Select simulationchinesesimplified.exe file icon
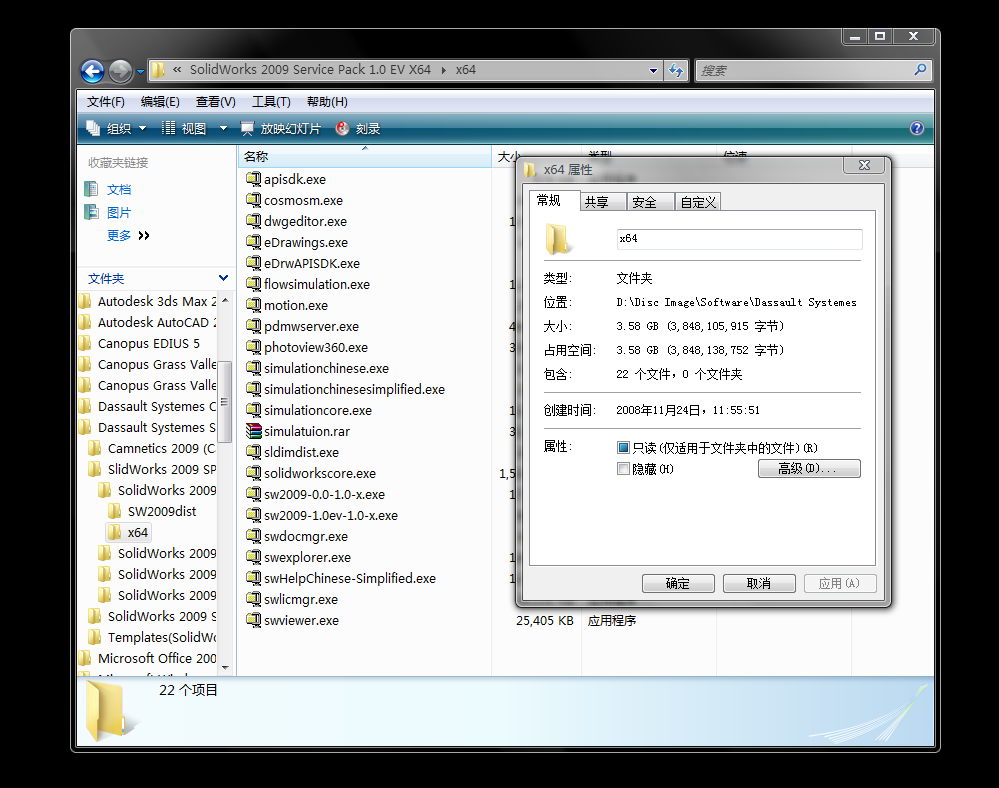This screenshot has height=788, width=999. pos(254,389)
